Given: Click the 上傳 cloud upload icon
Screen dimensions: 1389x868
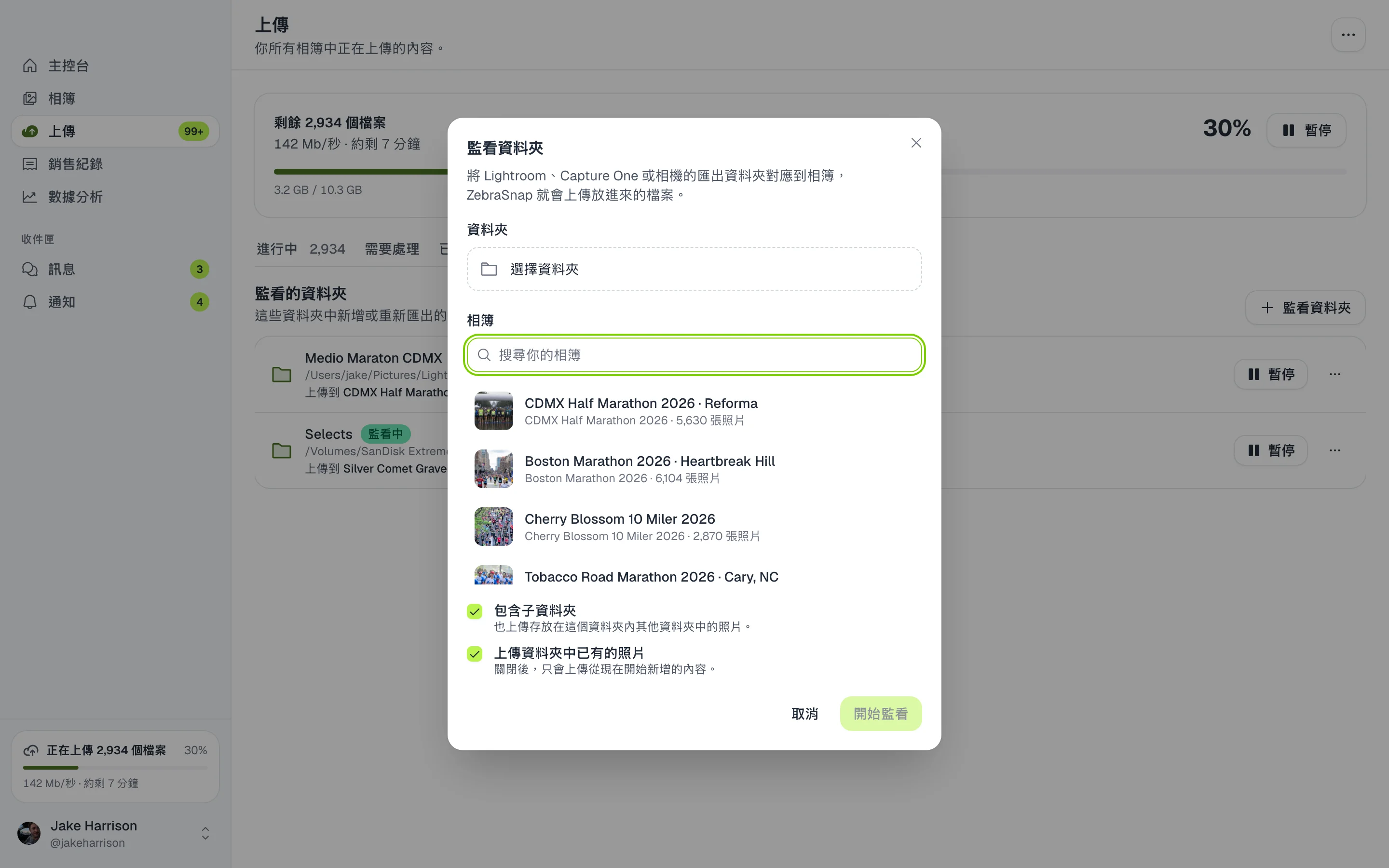Looking at the screenshot, I should pyautogui.click(x=30, y=131).
